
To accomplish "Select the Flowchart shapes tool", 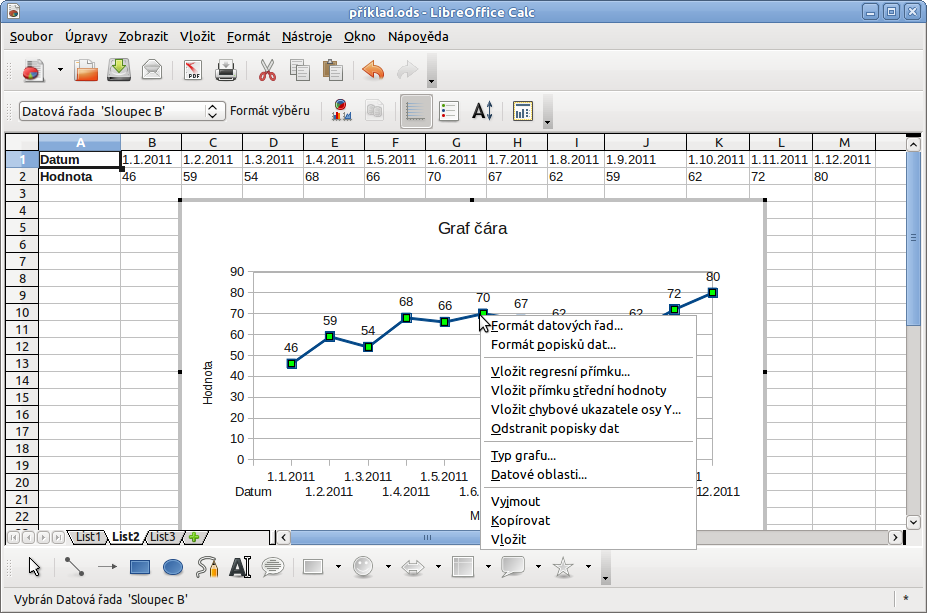I will (x=463, y=566).
